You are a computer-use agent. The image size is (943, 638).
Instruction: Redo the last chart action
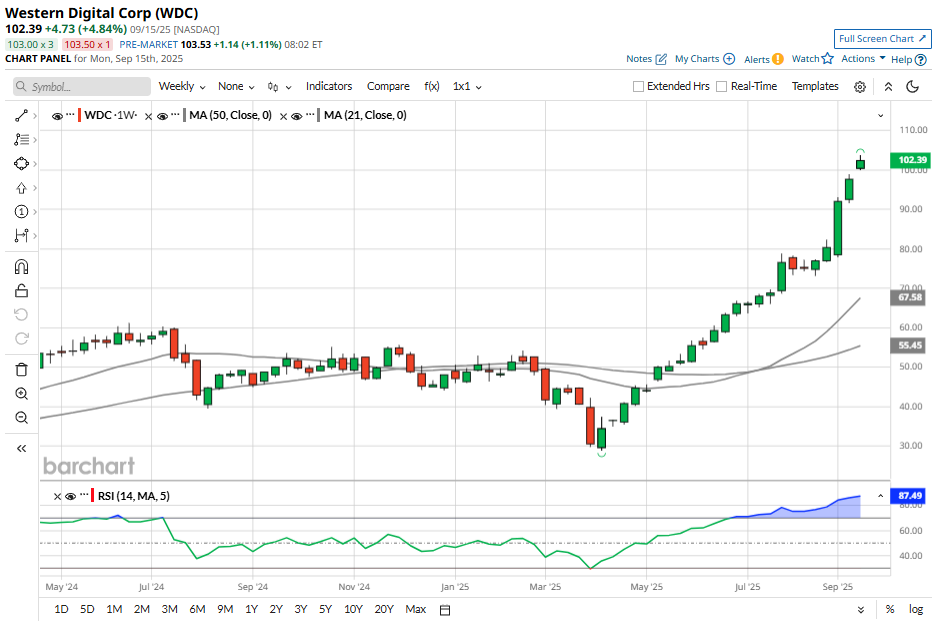(22, 339)
